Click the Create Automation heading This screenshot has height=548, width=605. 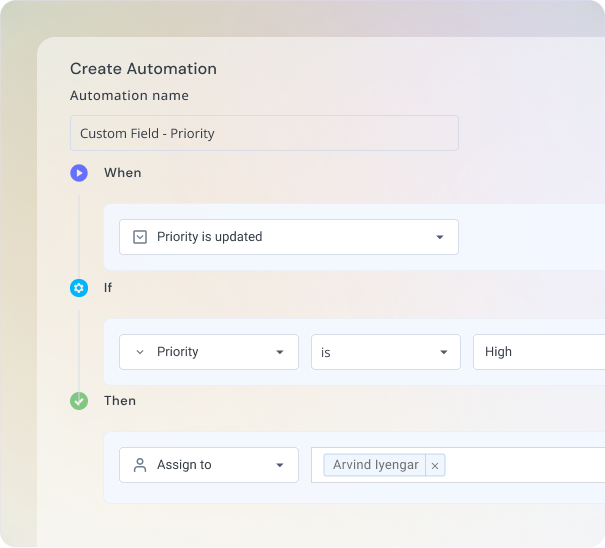[x=143, y=69]
